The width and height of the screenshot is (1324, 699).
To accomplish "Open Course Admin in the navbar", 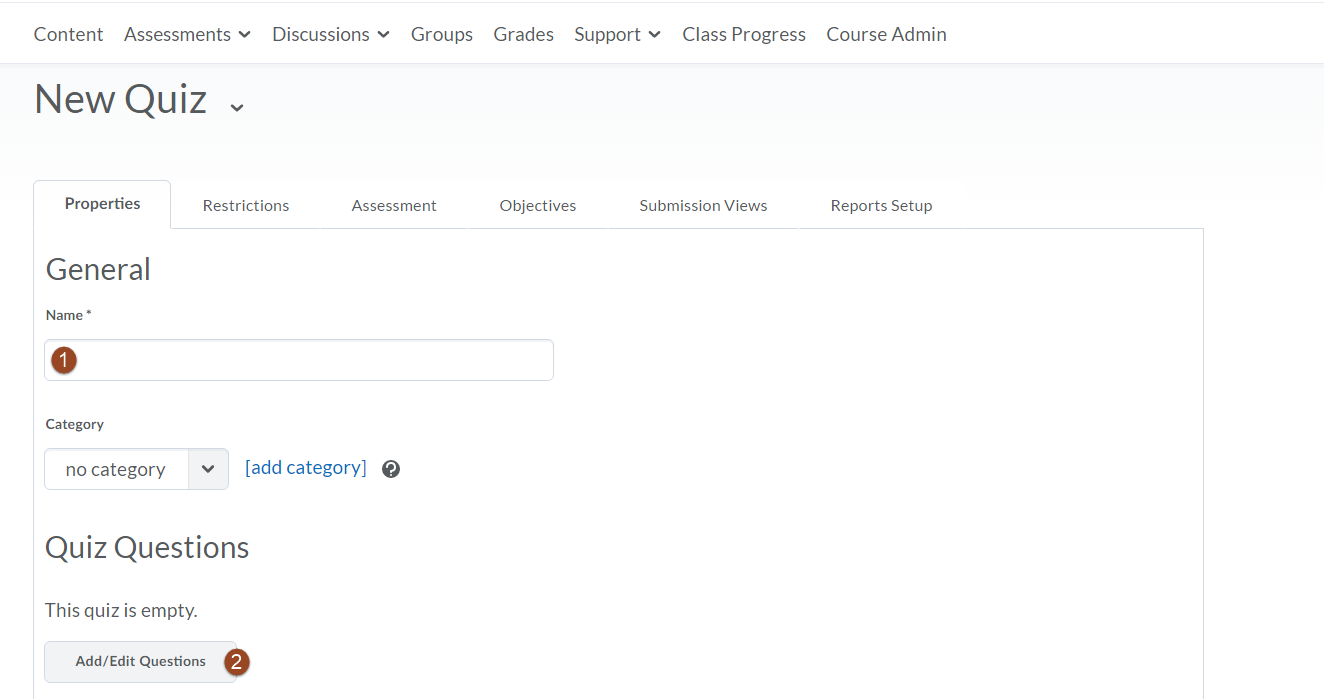I will [x=886, y=34].
